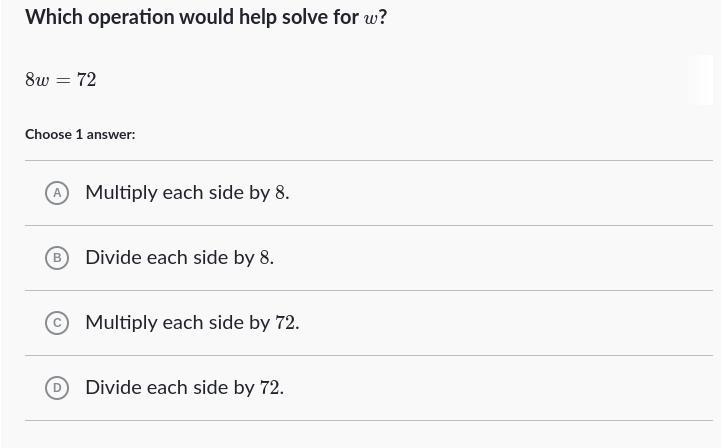722x448 pixels.
Task: Click the number 72 in option C
Action: pyautogui.click(x=285, y=323)
